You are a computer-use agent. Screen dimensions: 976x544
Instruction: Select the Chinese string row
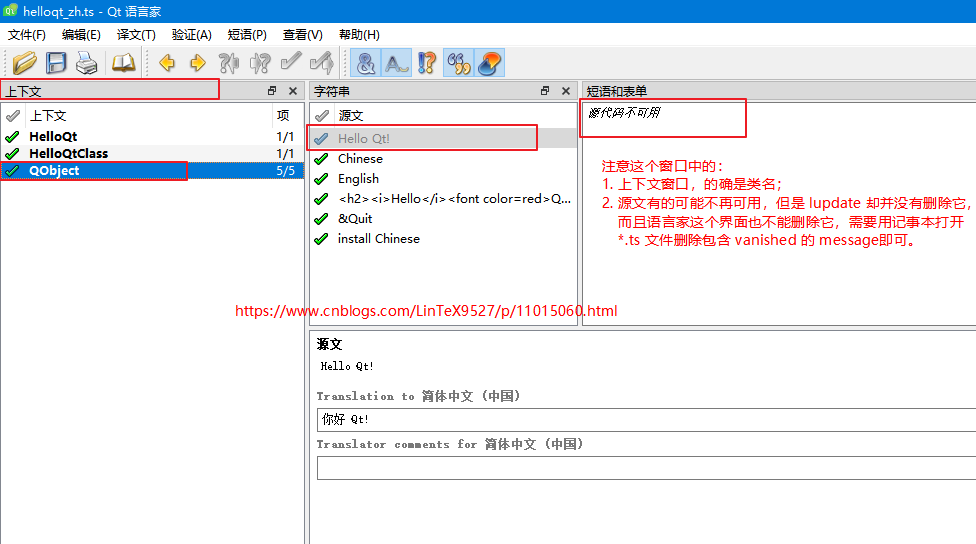click(x=443, y=159)
